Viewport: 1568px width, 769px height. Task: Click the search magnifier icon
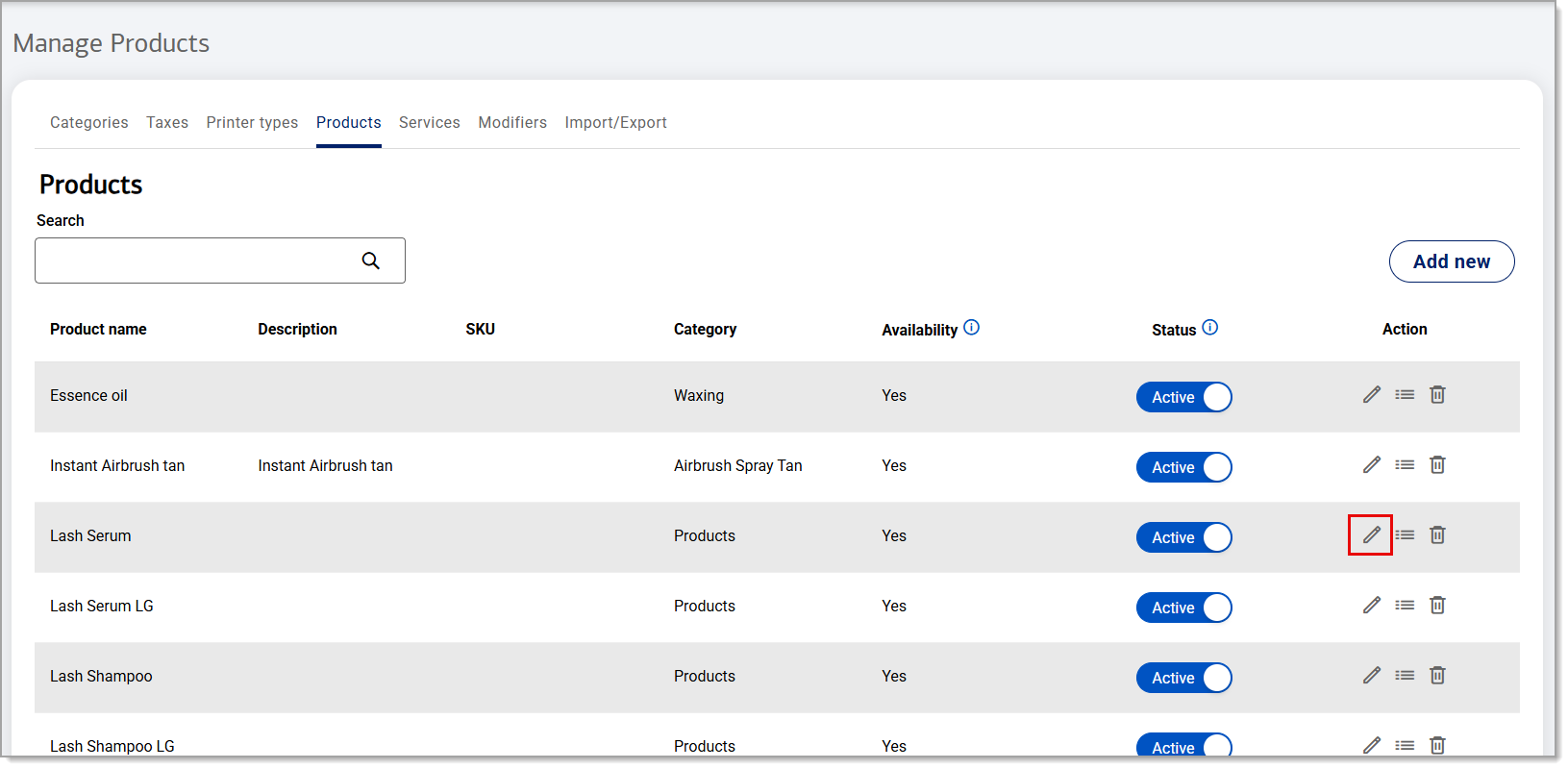click(370, 260)
